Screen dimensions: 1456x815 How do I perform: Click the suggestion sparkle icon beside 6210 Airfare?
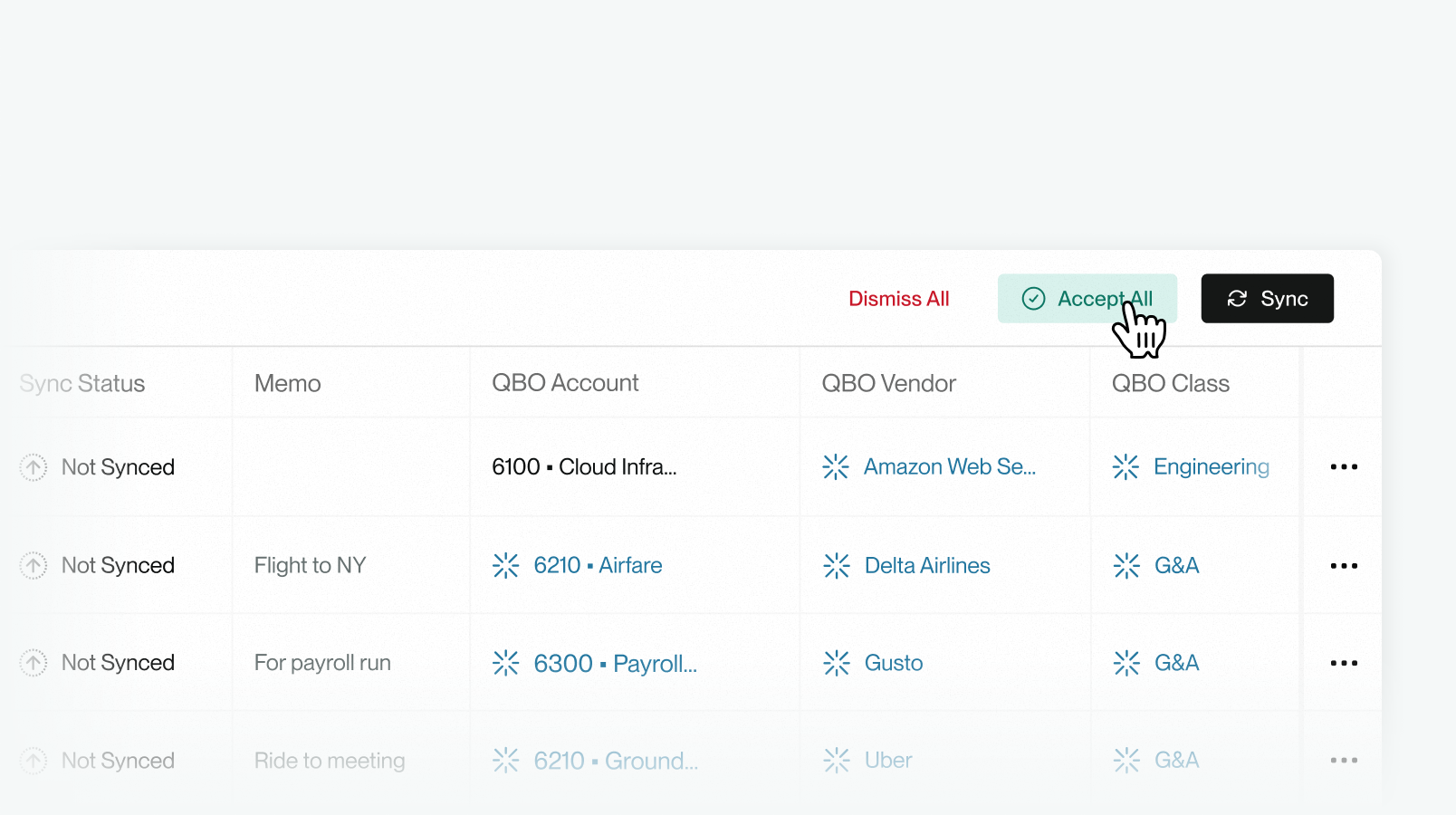tap(505, 566)
